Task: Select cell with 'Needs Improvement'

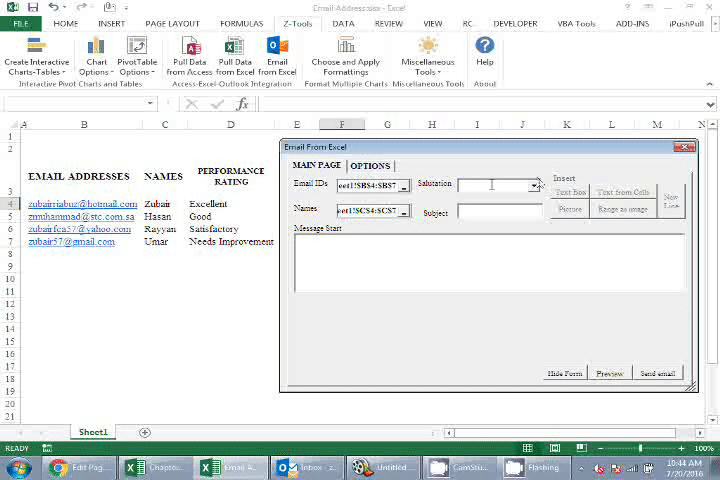Action: point(231,242)
